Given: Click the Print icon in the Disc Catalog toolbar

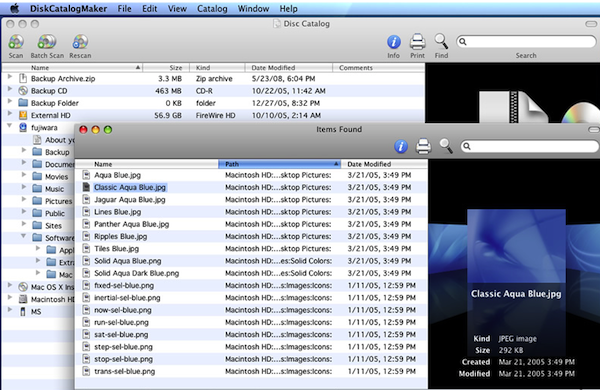Looking at the screenshot, I should (417, 42).
